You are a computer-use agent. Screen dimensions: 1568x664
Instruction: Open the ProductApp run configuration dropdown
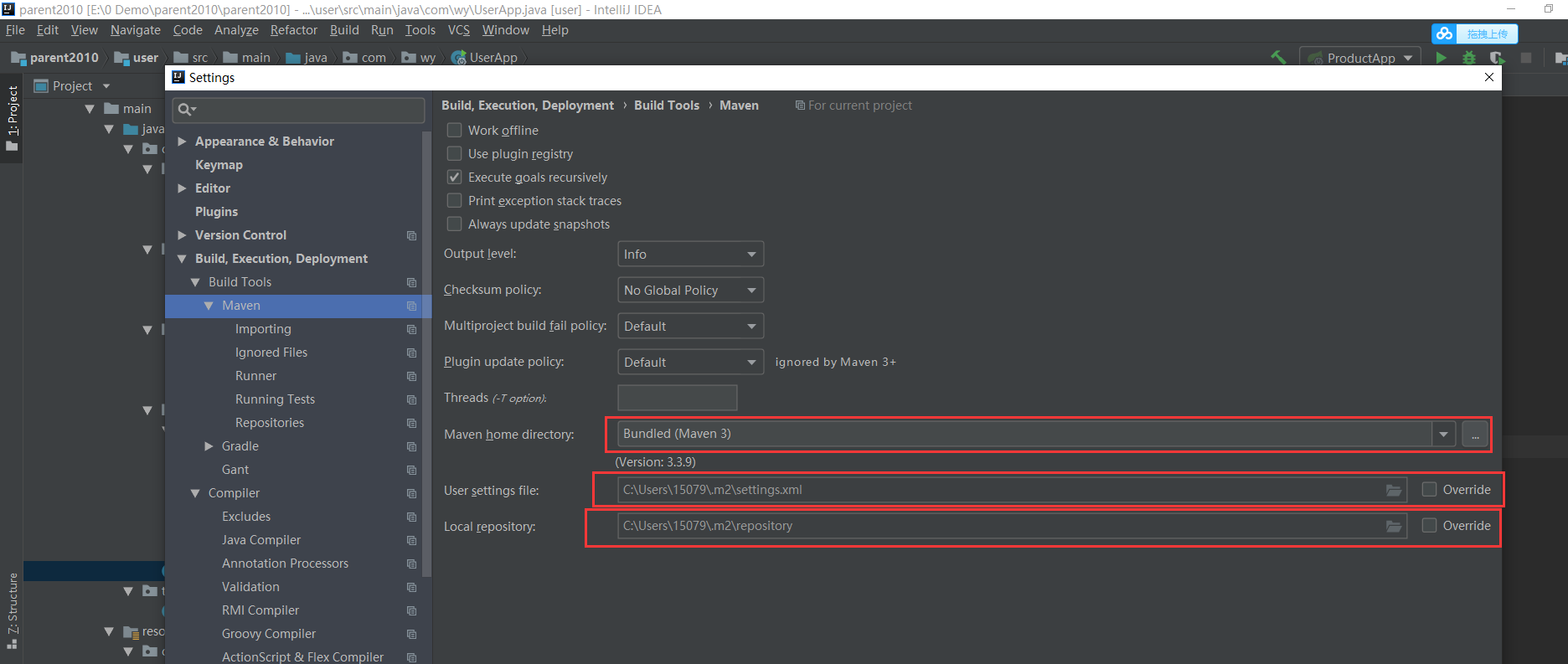tap(1360, 58)
